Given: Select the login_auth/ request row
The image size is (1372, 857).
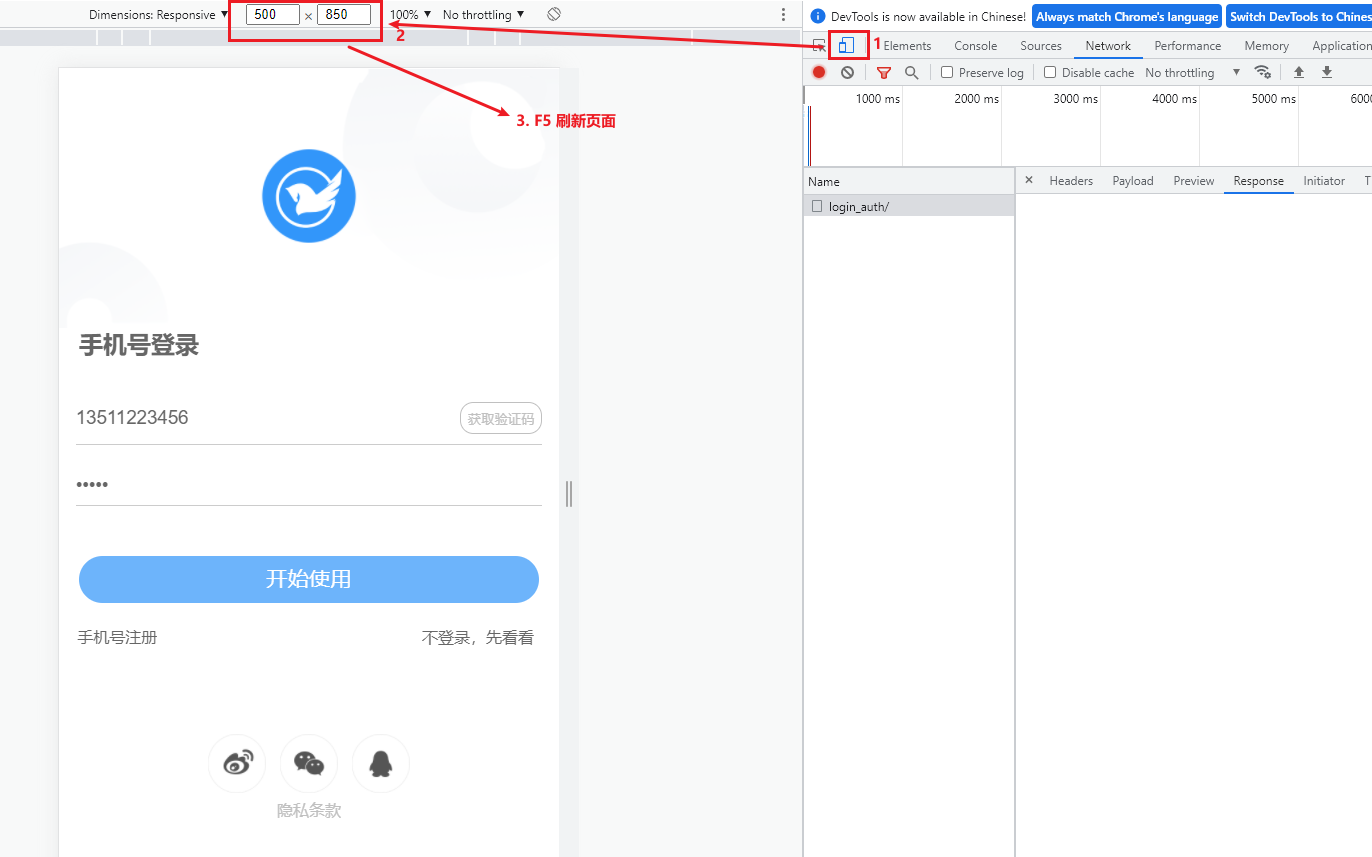Looking at the screenshot, I should click(909, 206).
